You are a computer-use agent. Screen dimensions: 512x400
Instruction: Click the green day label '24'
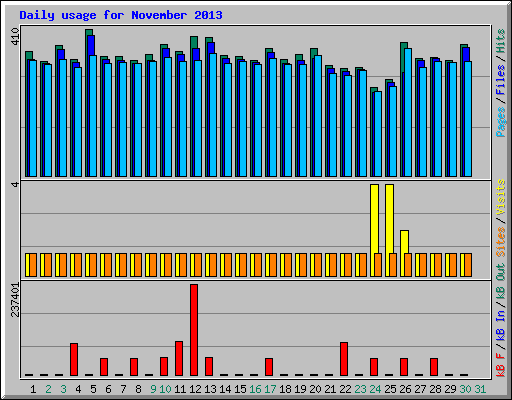coord(375,389)
